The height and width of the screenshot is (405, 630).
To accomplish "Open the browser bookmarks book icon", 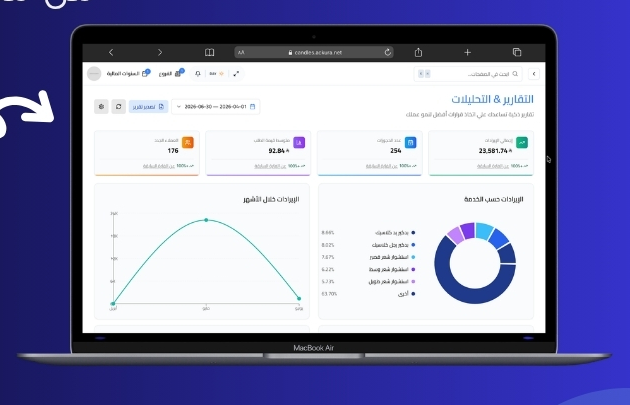I will point(209,52).
